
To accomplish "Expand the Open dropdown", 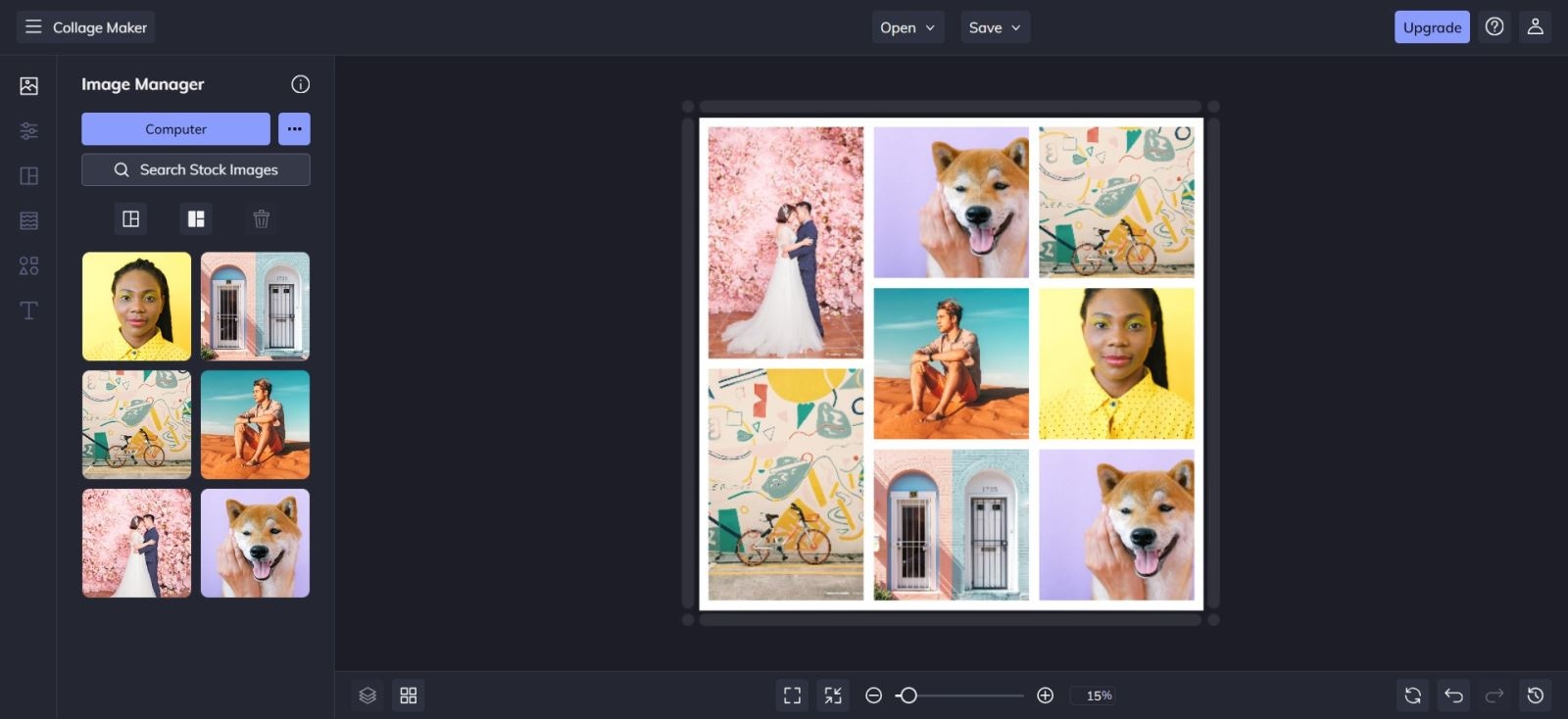I will click(907, 27).
